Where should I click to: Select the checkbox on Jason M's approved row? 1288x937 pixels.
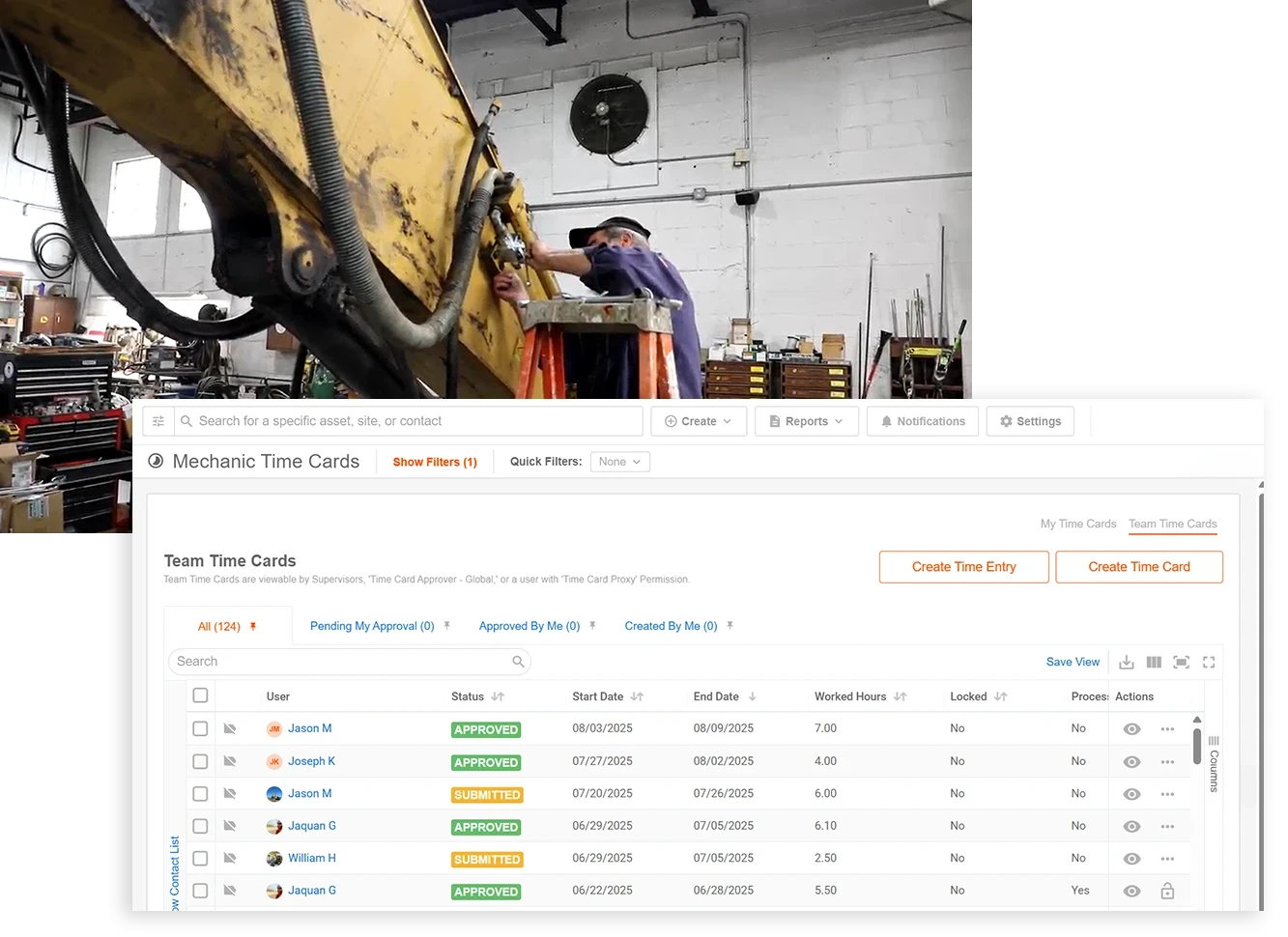200,728
